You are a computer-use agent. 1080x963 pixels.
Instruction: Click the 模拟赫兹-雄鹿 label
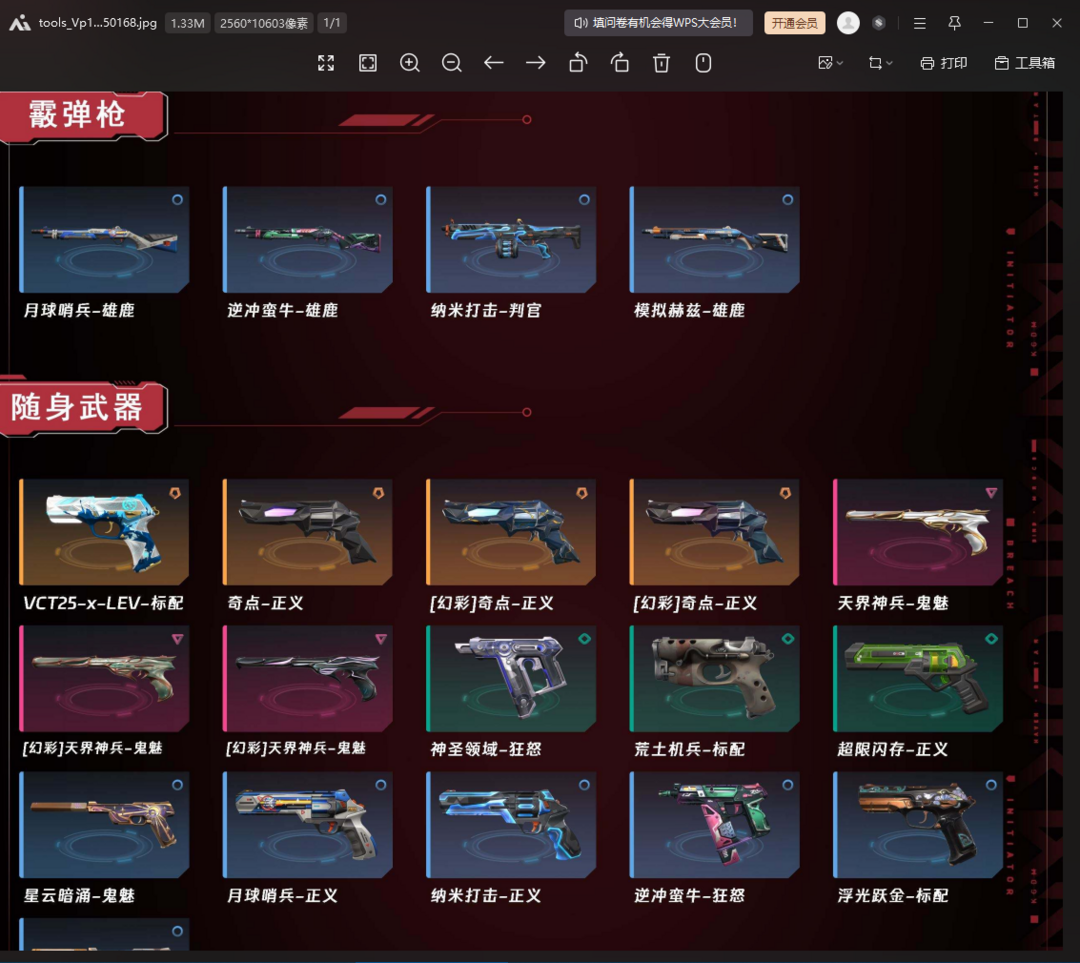689,311
